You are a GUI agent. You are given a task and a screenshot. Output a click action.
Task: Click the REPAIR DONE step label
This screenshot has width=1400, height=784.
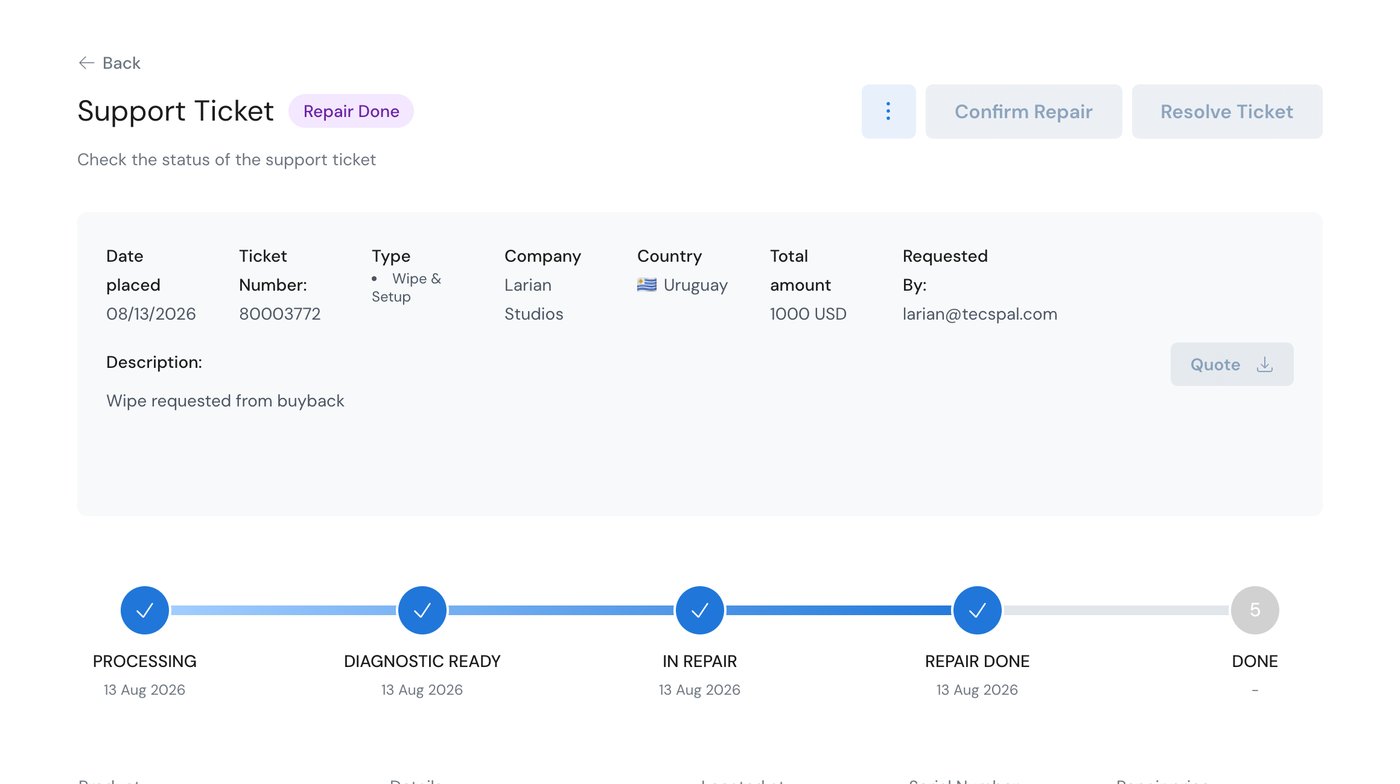coord(977,661)
